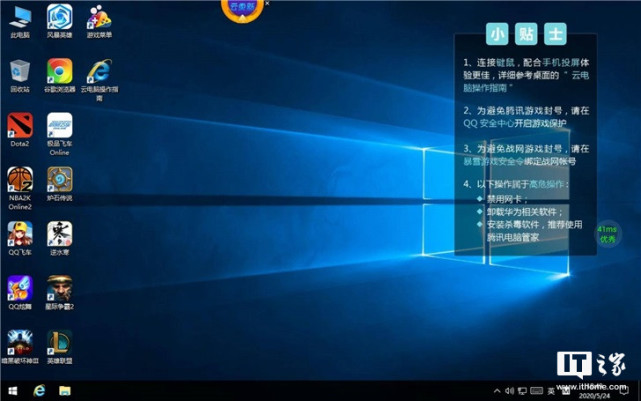Launch Internet Explorer from the taskbar
The width and height of the screenshot is (641, 401).
point(39,391)
